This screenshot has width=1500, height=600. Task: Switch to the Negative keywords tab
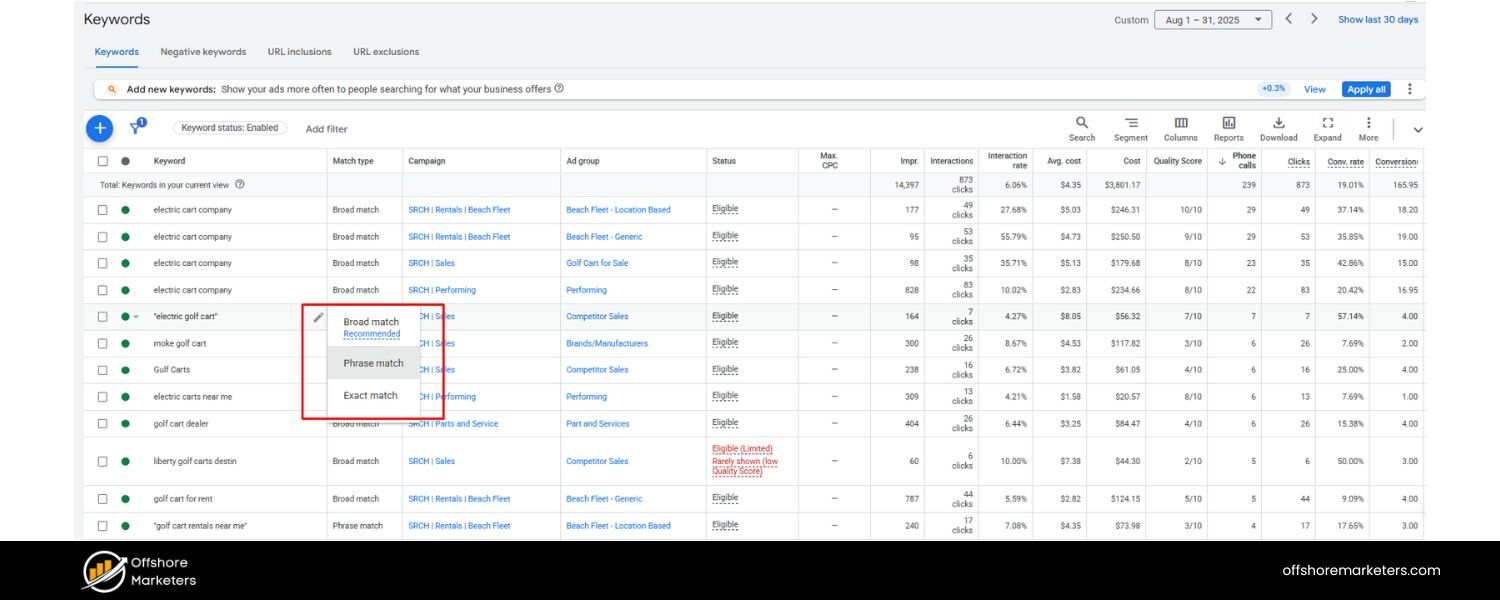coord(201,51)
